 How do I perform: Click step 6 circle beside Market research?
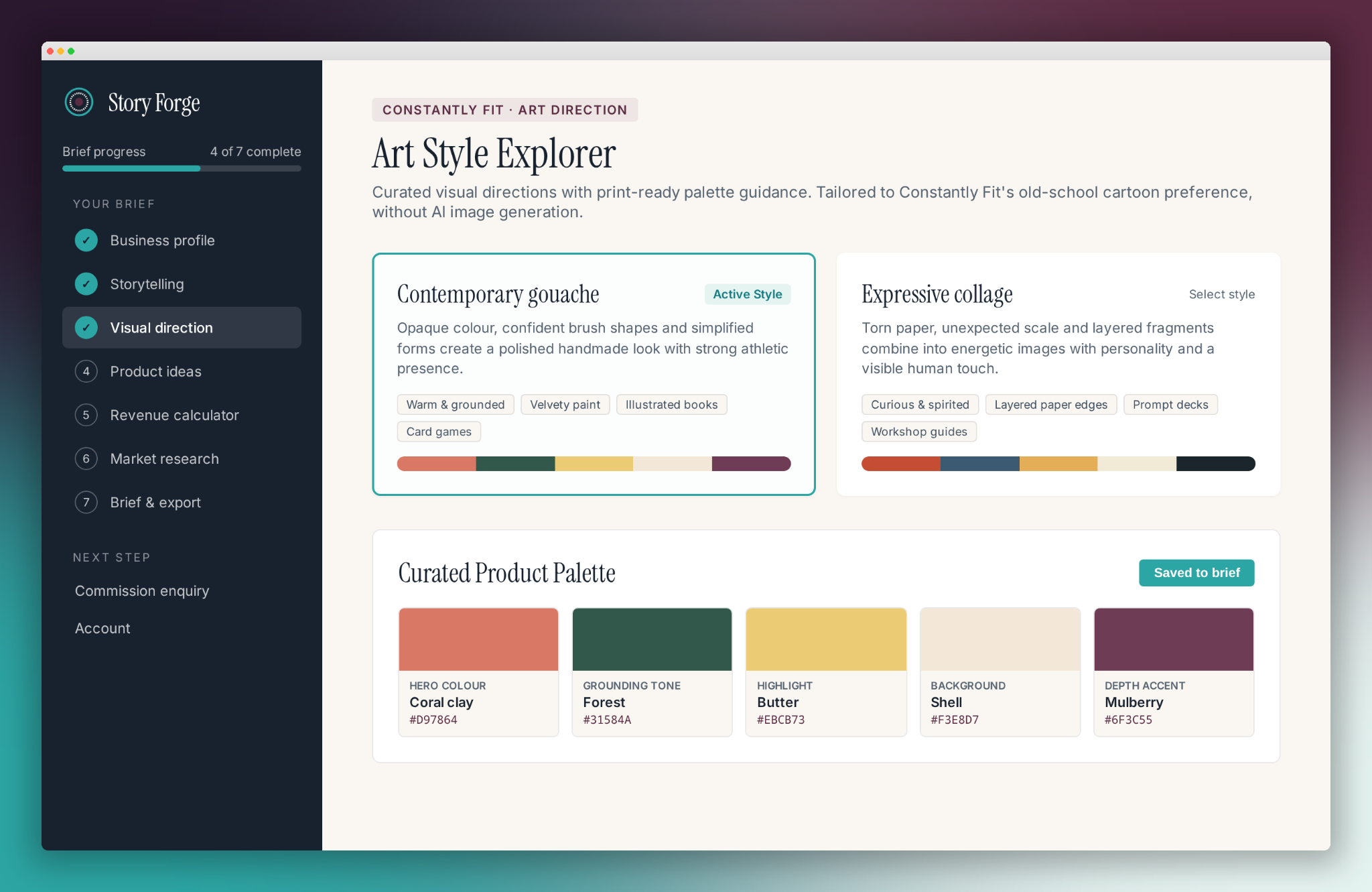click(86, 458)
